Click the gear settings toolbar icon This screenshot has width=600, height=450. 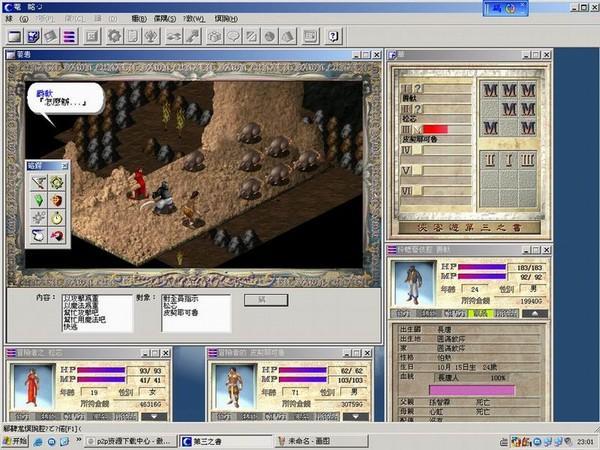(114, 36)
